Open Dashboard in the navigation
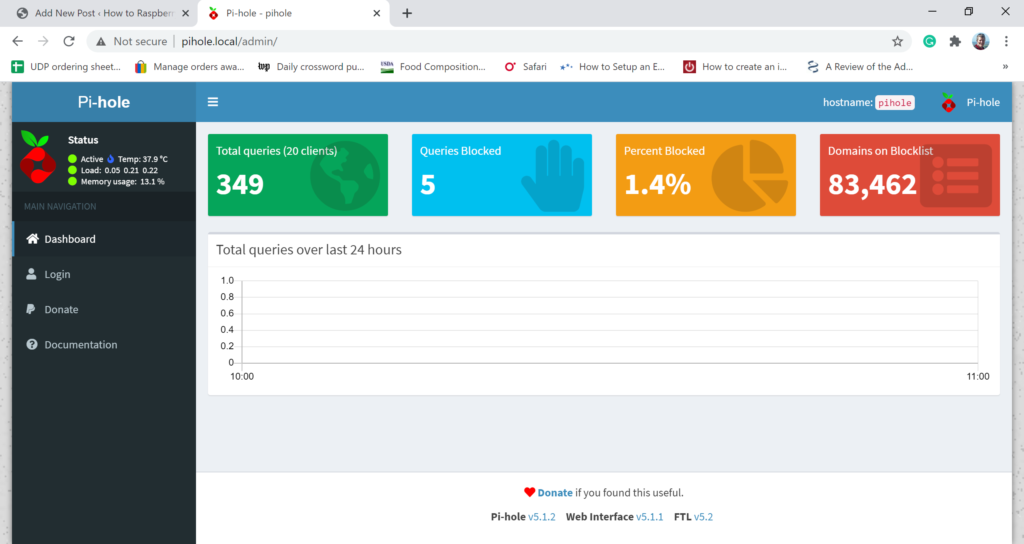The width and height of the screenshot is (1024, 544). [104, 239]
